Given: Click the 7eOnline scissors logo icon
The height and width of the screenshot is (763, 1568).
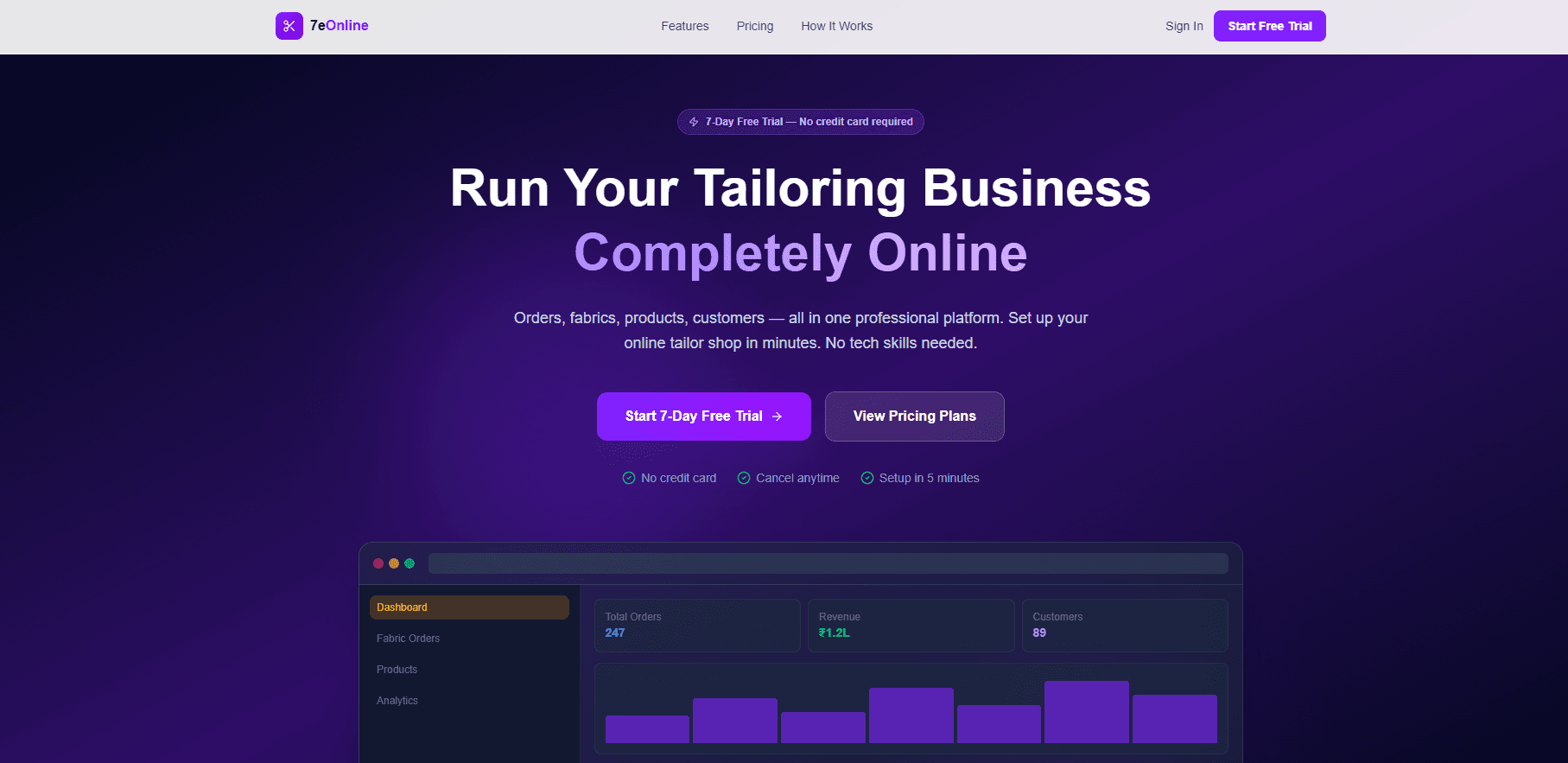Looking at the screenshot, I should click(289, 26).
